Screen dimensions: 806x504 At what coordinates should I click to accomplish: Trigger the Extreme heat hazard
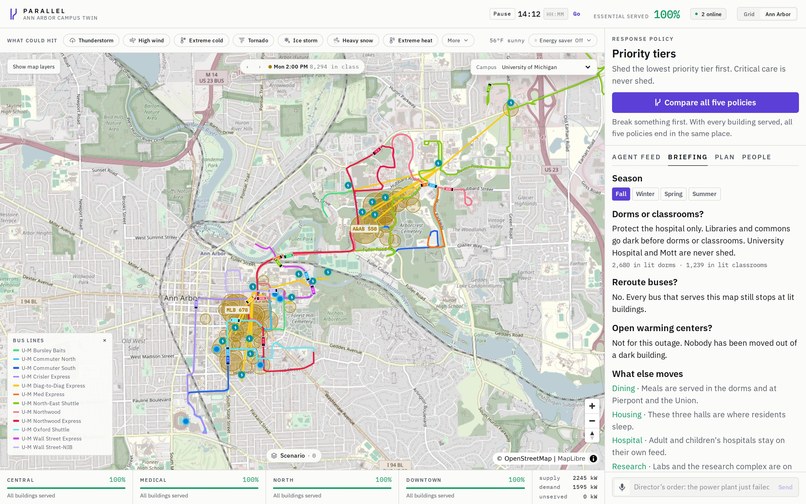click(411, 40)
